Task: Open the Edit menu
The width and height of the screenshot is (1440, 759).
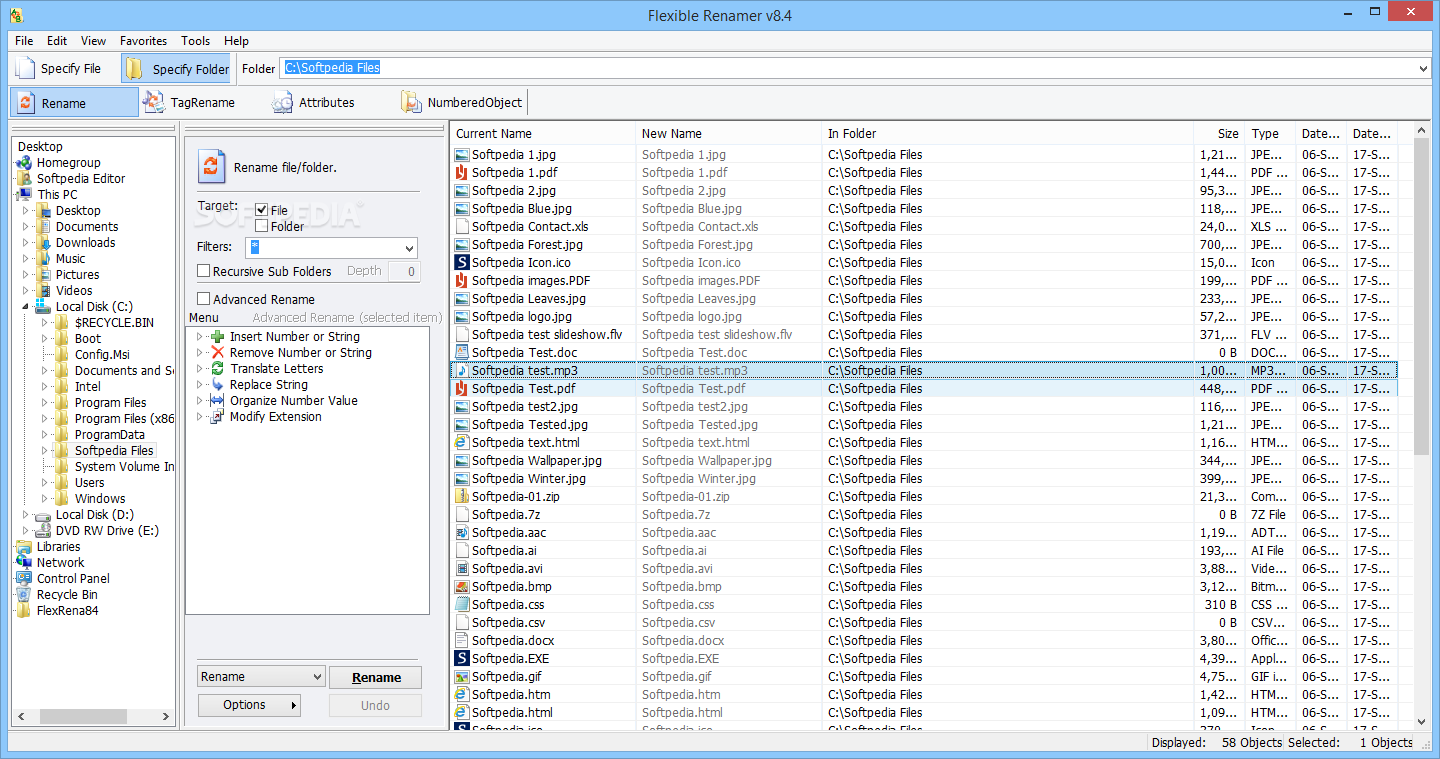Action: coord(57,41)
